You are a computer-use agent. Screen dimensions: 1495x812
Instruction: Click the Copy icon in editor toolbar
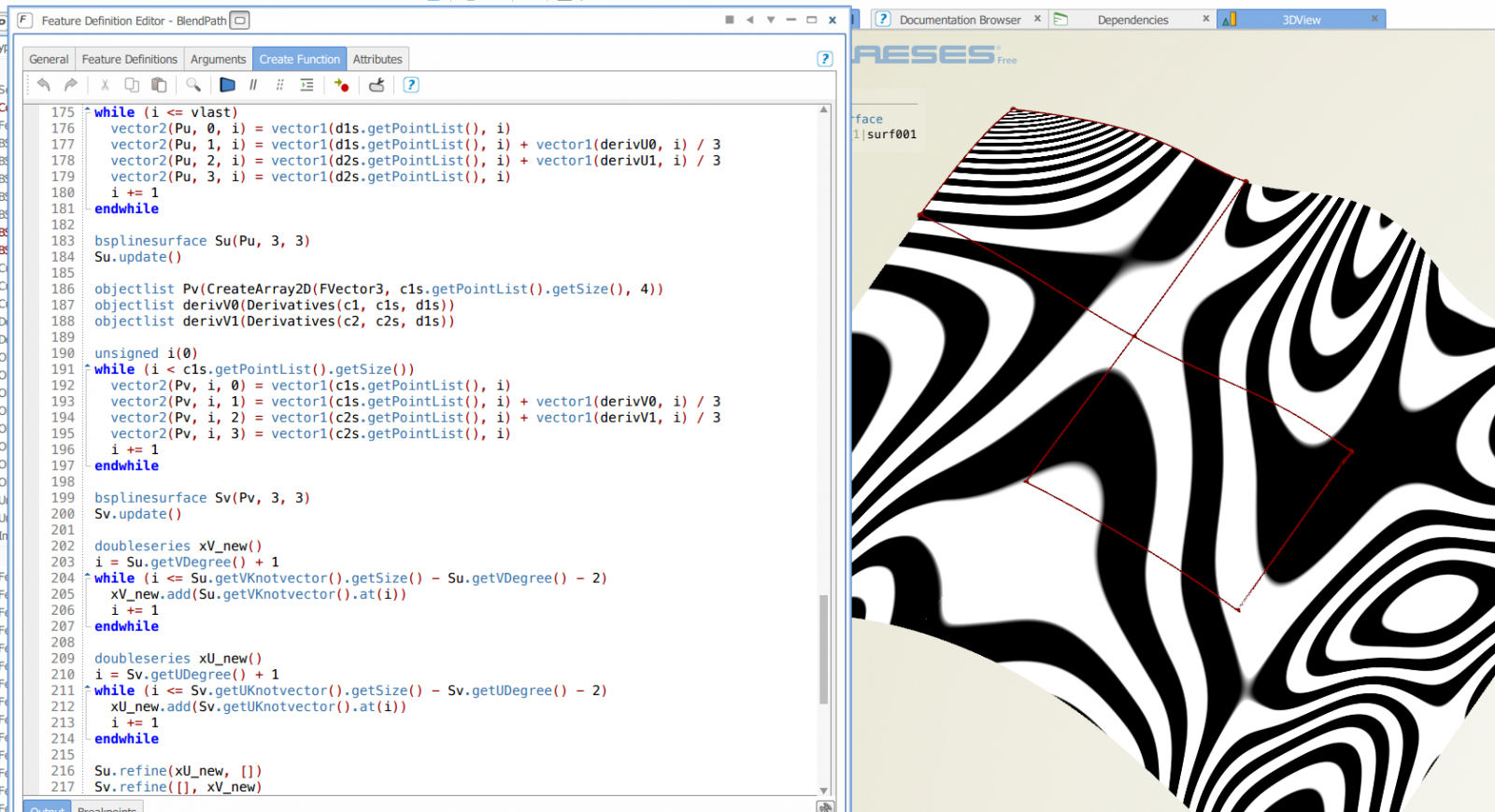click(132, 85)
